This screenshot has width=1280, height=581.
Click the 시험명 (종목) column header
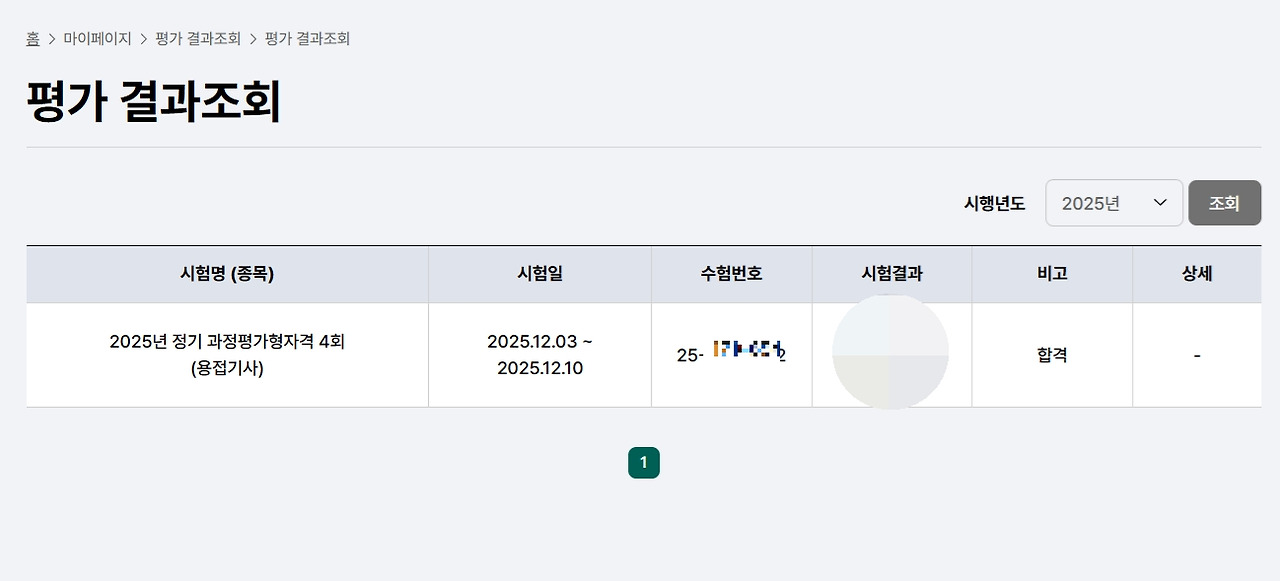[227, 274]
